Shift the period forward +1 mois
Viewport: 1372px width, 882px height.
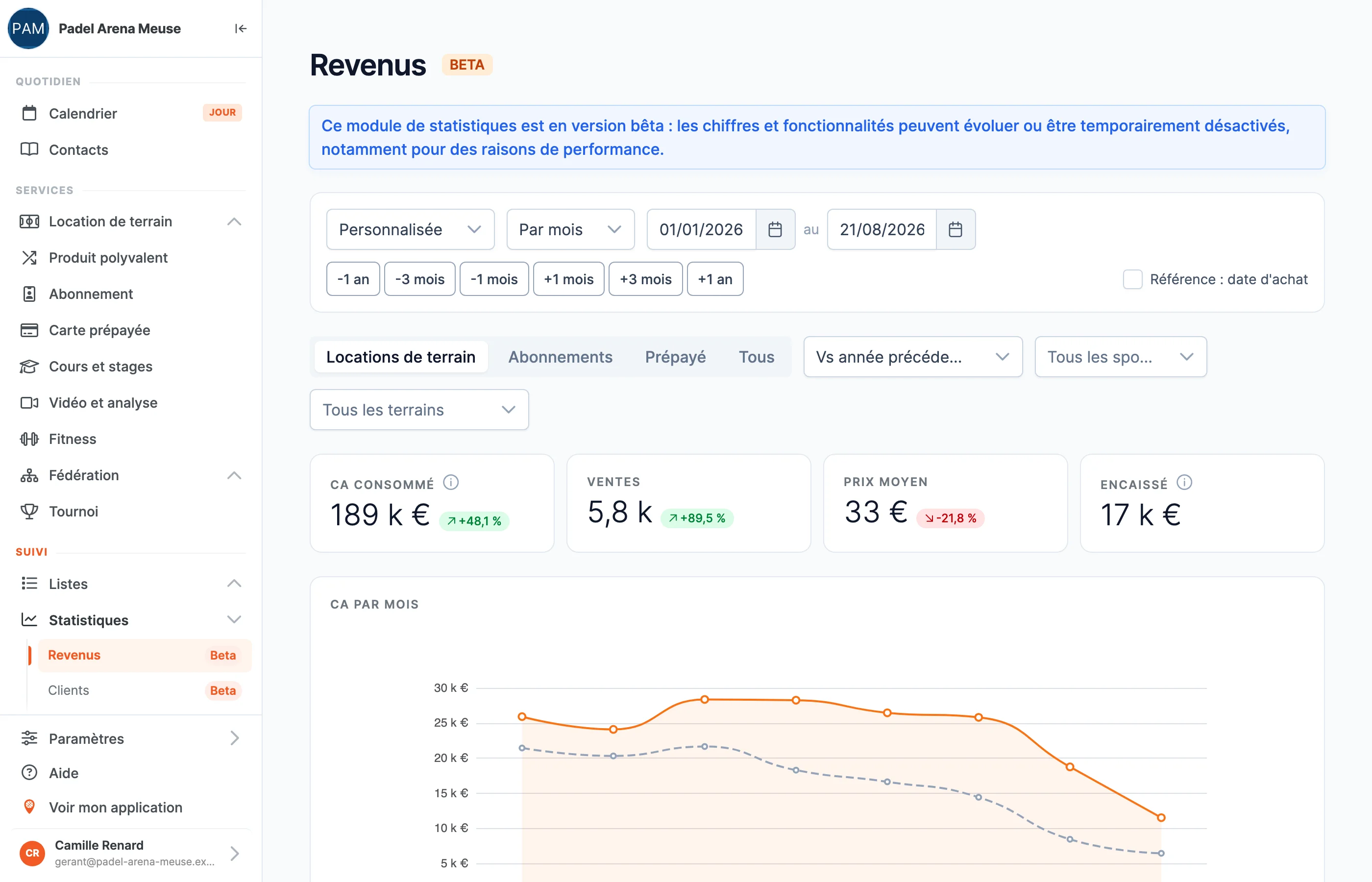pos(568,279)
